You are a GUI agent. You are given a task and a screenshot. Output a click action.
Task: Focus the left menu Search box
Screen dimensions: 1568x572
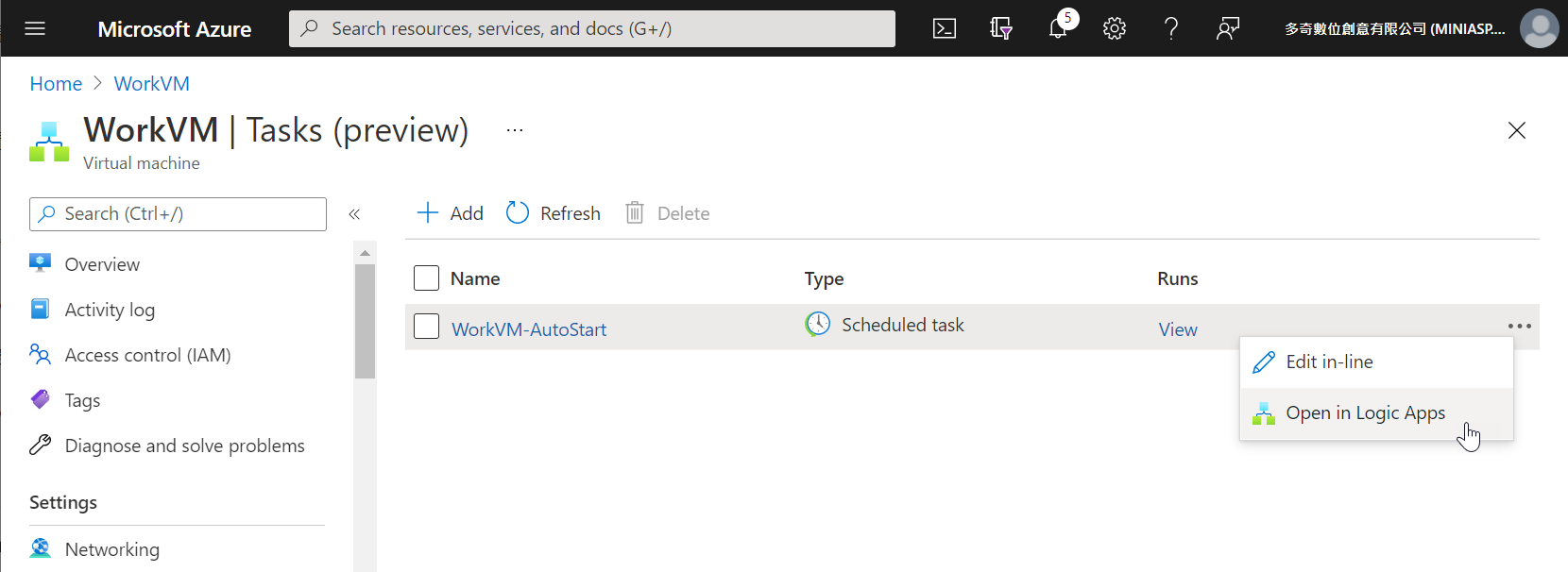pos(178,214)
